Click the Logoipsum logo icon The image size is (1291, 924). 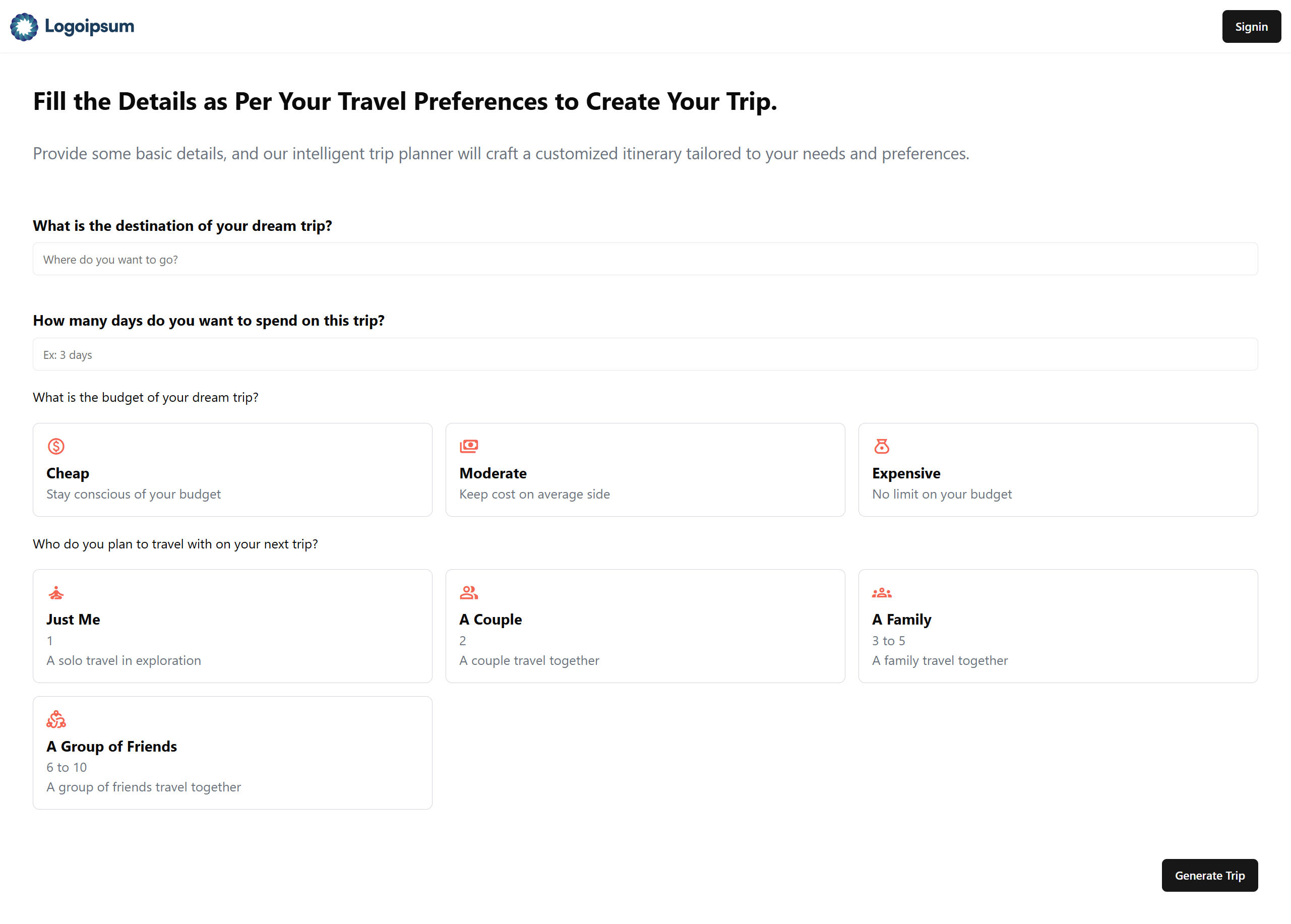24,27
